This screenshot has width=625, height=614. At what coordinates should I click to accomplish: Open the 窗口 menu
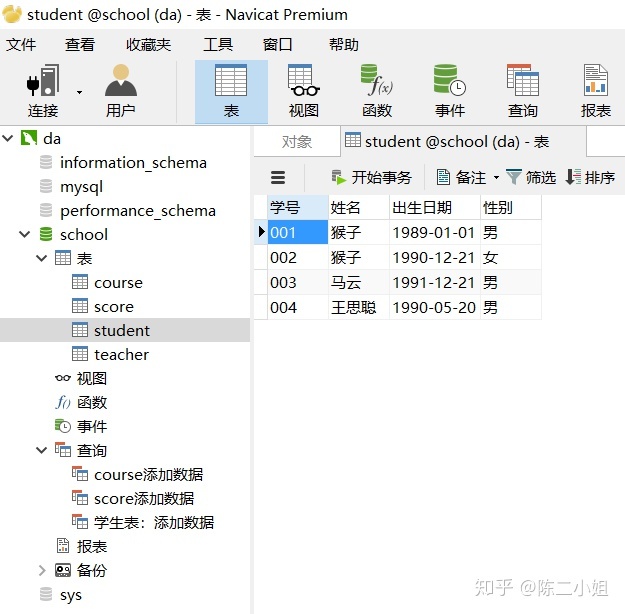[x=277, y=44]
